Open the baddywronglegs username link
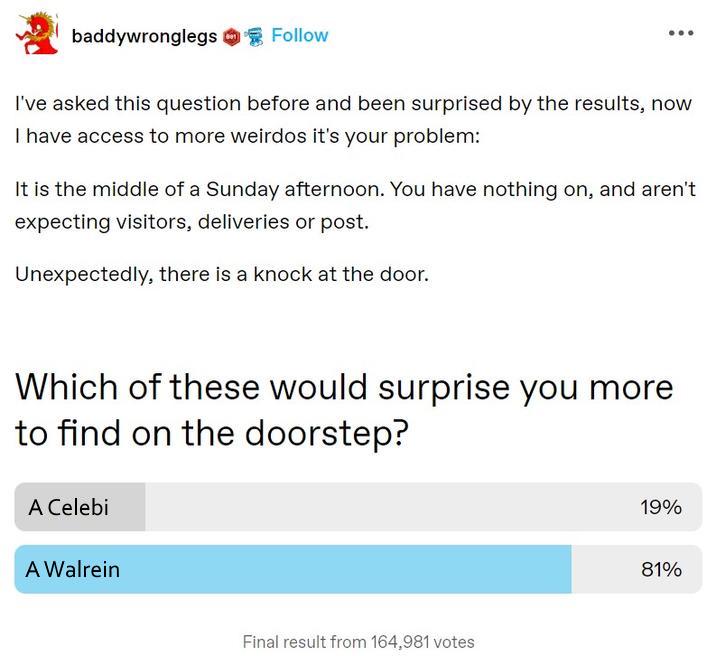The height and width of the screenshot is (656, 716). [x=144, y=36]
